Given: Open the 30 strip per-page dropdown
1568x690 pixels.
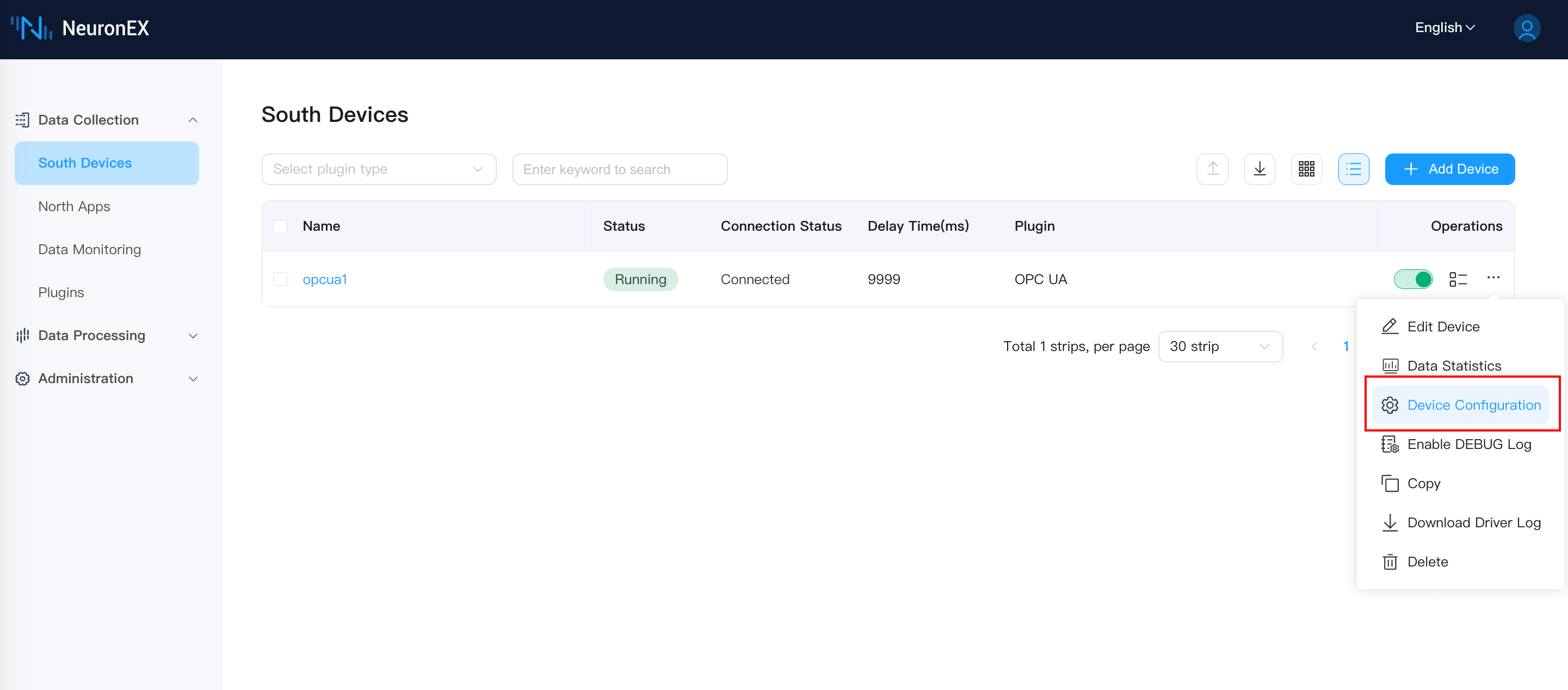Looking at the screenshot, I should pos(1220,347).
